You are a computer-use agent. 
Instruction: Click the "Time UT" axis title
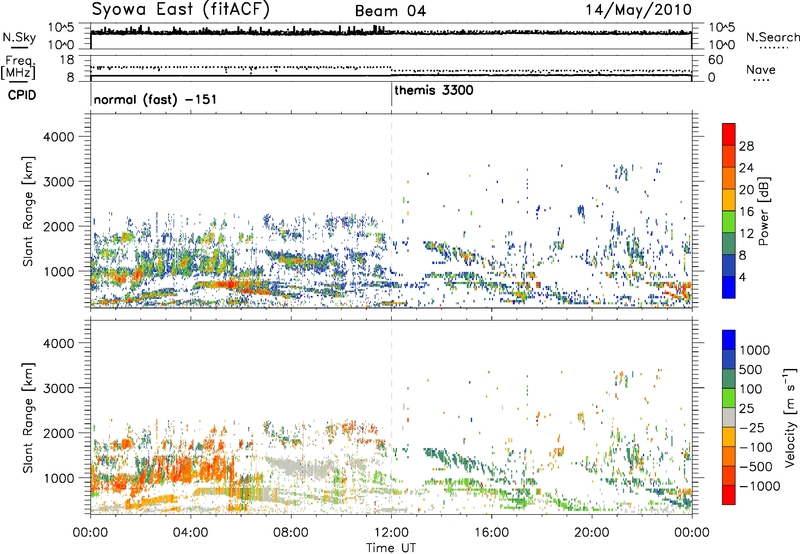(x=391, y=548)
